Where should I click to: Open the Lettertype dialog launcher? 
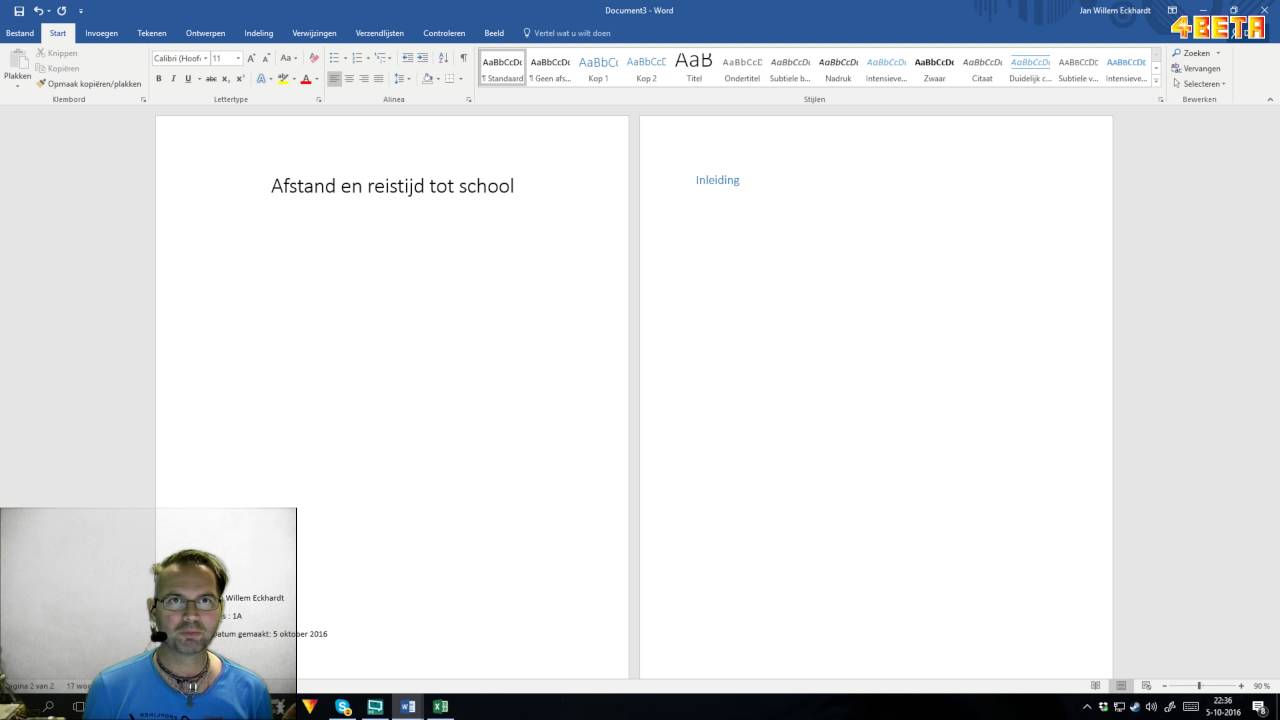pos(319,100)
